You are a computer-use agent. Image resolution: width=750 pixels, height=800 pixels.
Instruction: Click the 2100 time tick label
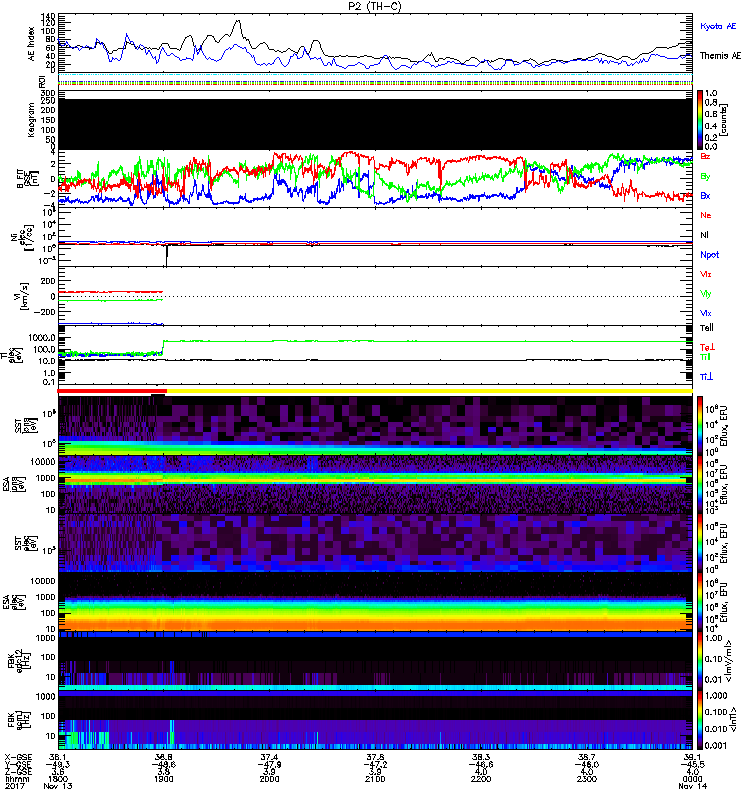[375, 779]
